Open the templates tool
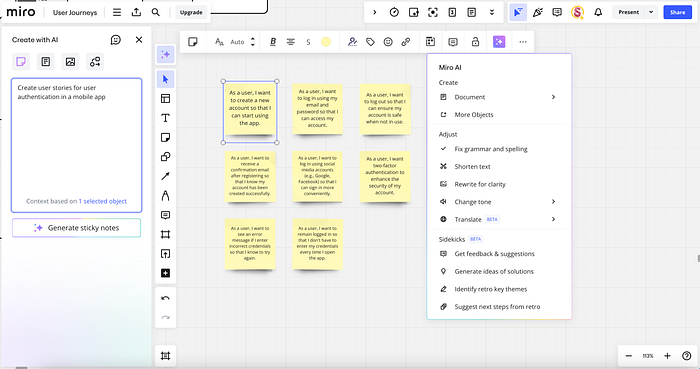 click(x=166, y=99)
